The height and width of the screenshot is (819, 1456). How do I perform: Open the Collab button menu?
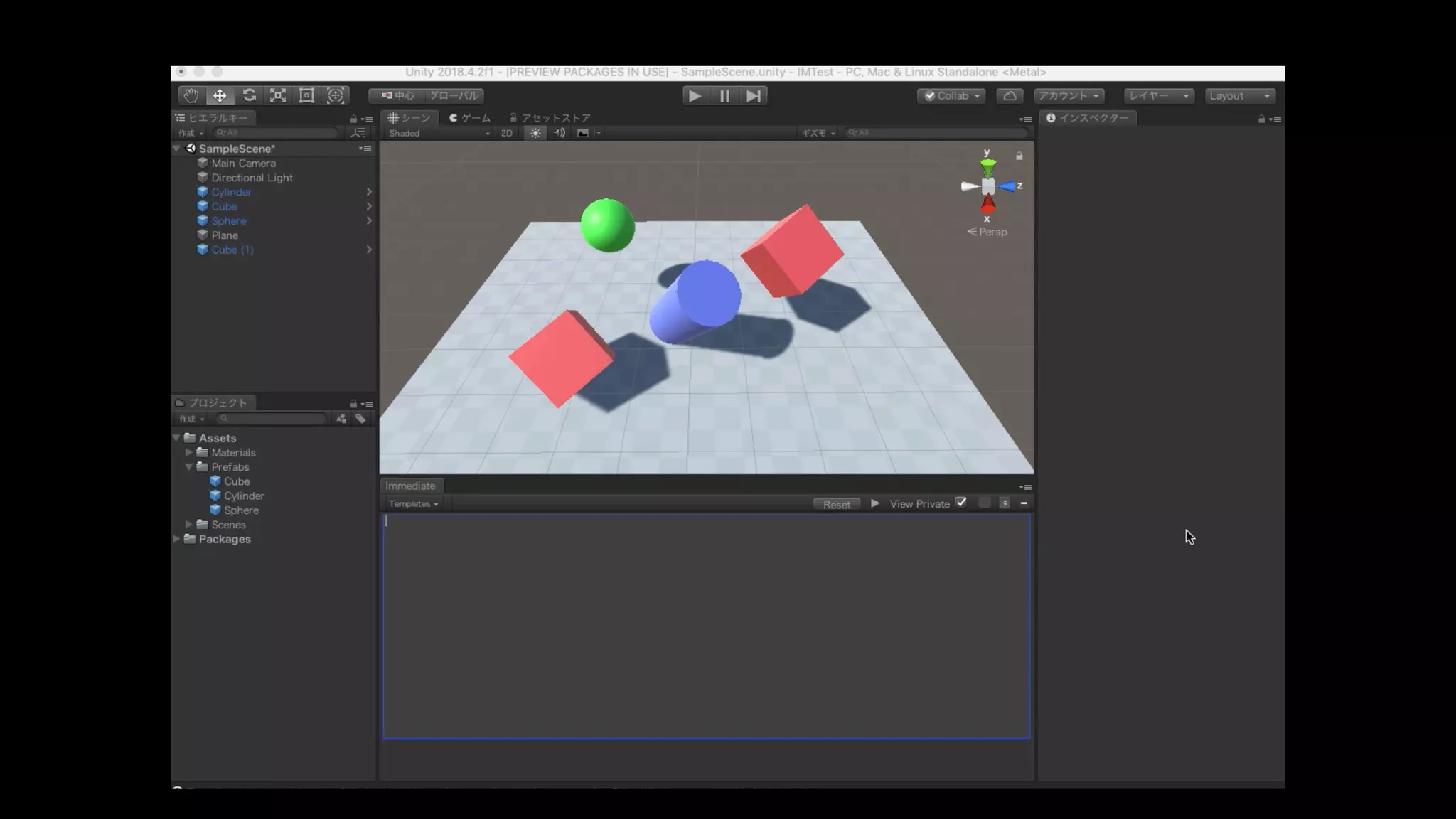click(x=951, y=95)
